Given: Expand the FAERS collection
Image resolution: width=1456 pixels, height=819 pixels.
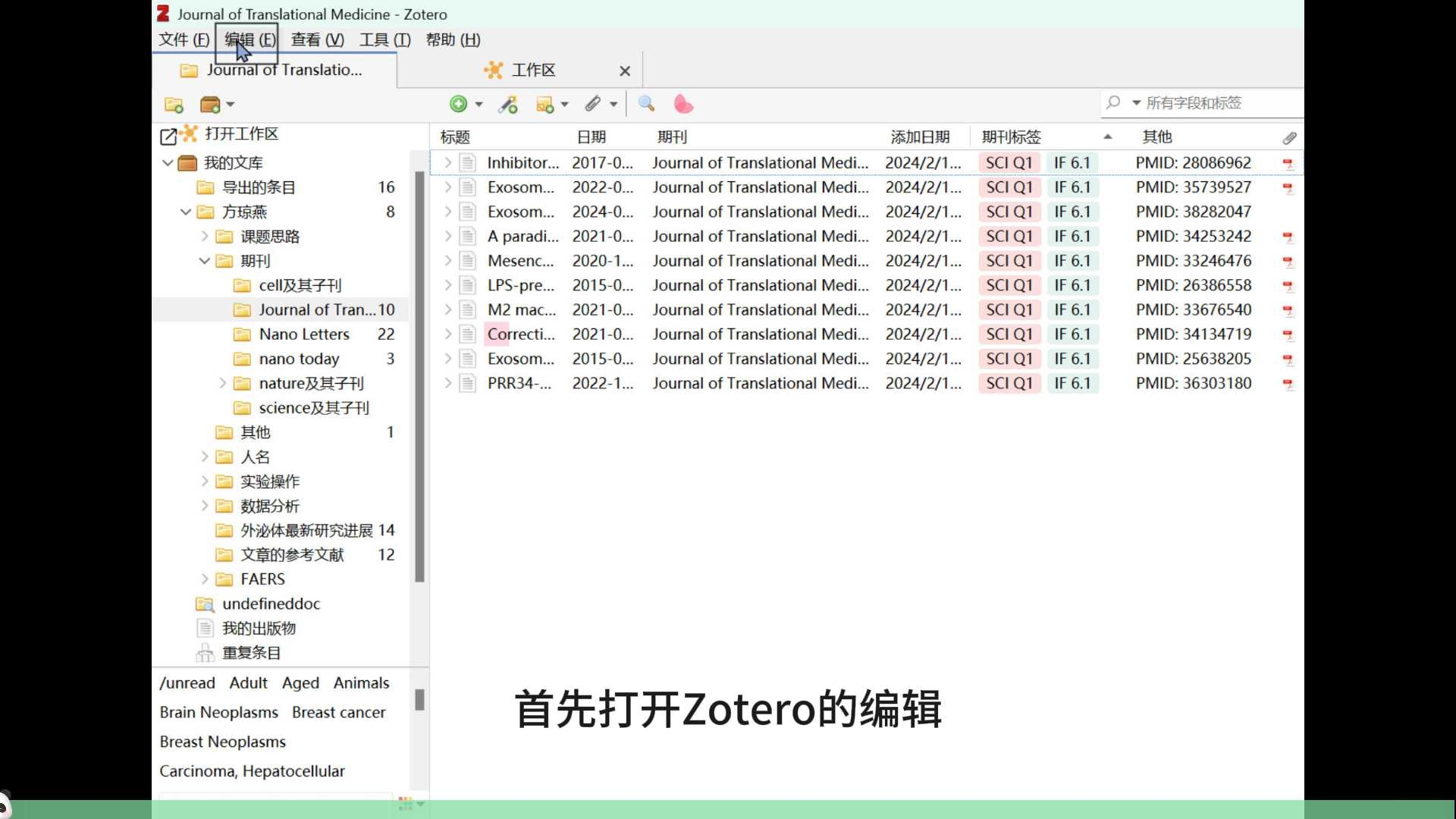Looking at the screenshot, I should click(x=205, y=579).
